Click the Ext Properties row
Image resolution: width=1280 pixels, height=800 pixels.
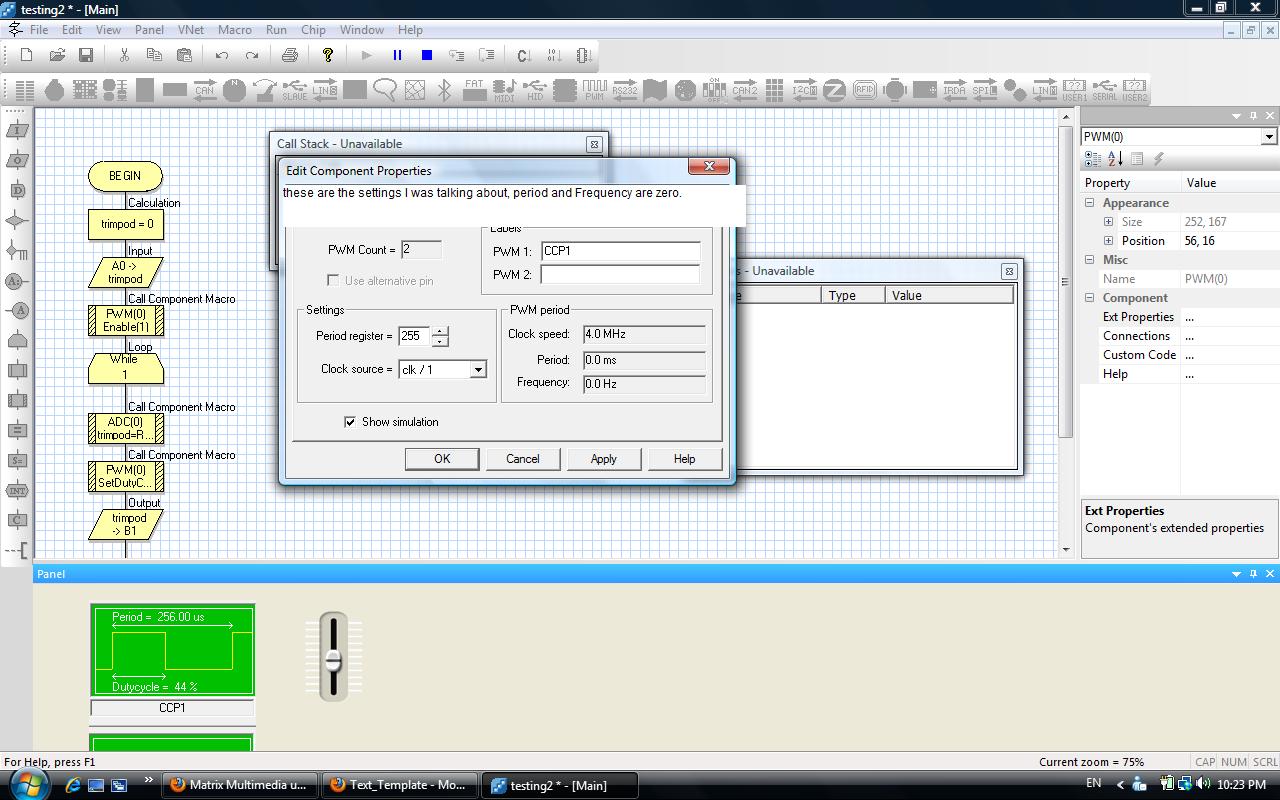point(1180,317)
